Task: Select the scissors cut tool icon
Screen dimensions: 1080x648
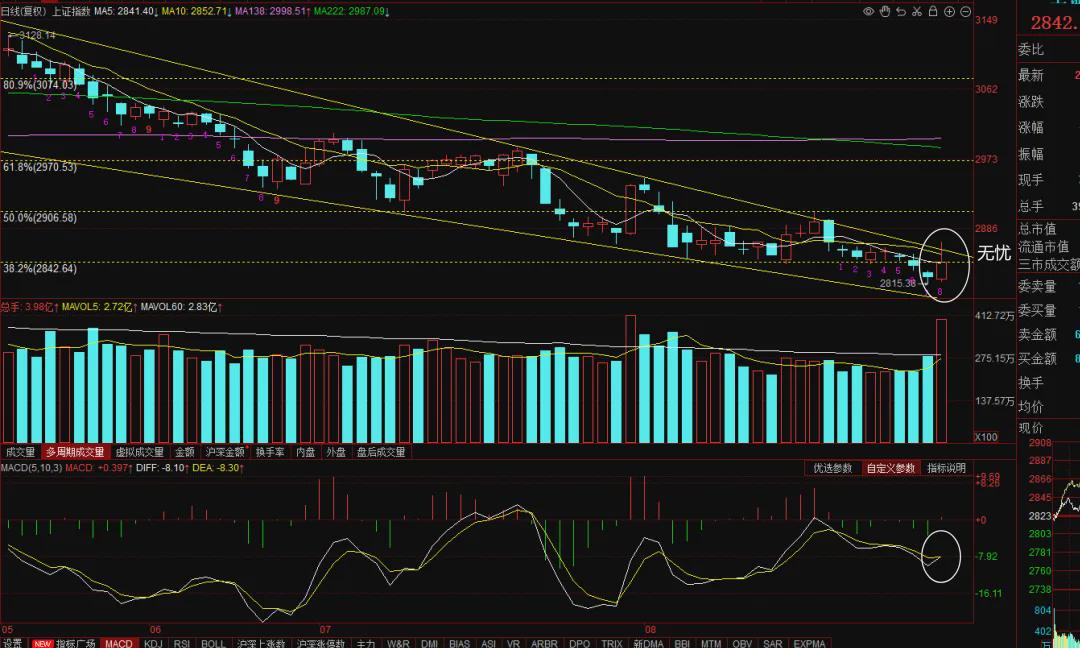Action: [917, 11]
